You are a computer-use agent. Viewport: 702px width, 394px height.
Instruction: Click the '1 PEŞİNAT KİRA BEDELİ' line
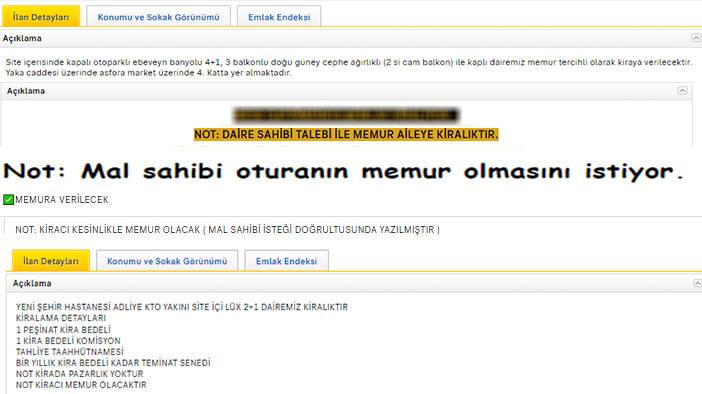pyautogui.click(x=63, y=330)
